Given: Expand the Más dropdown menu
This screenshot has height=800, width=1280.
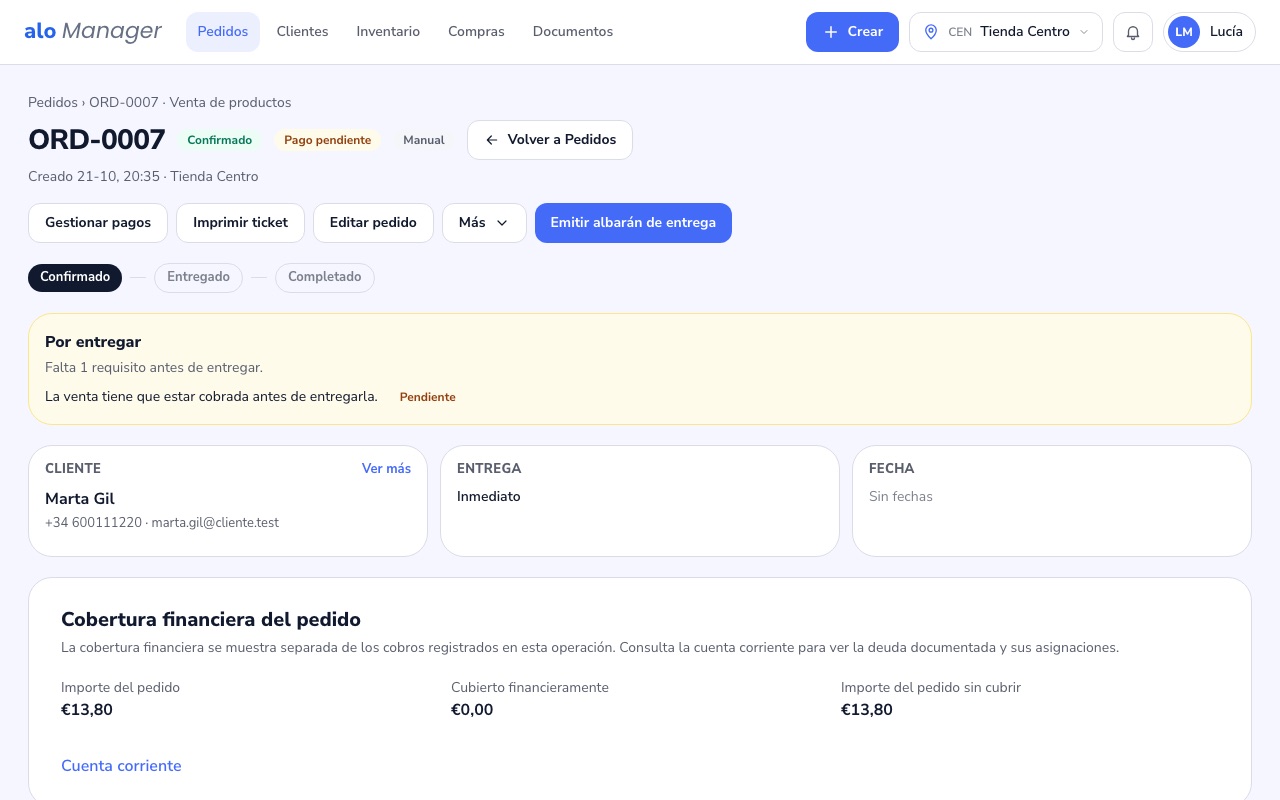Looking at the screenshot, I should [x=484, y=223].
